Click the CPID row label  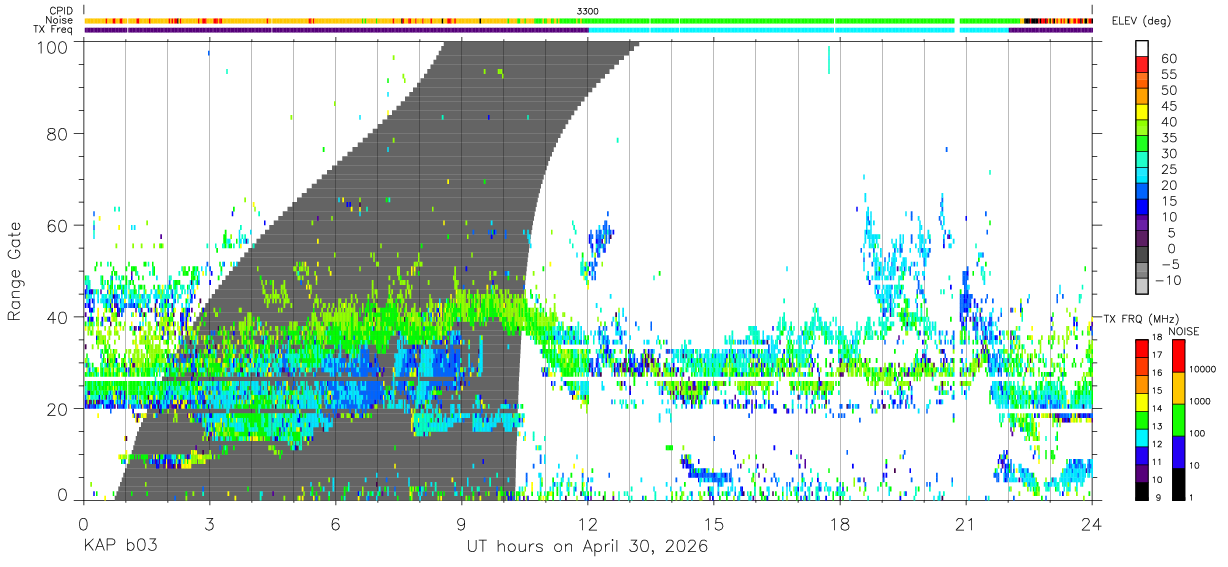pyautogui.click(x=60, y=11)
